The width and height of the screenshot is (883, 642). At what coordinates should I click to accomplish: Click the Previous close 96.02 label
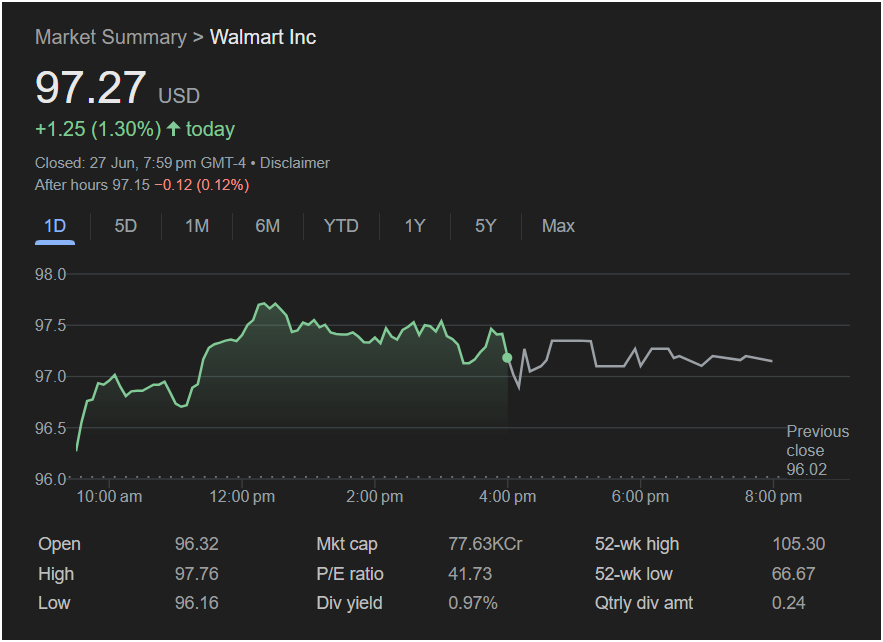tap(817, 450)
